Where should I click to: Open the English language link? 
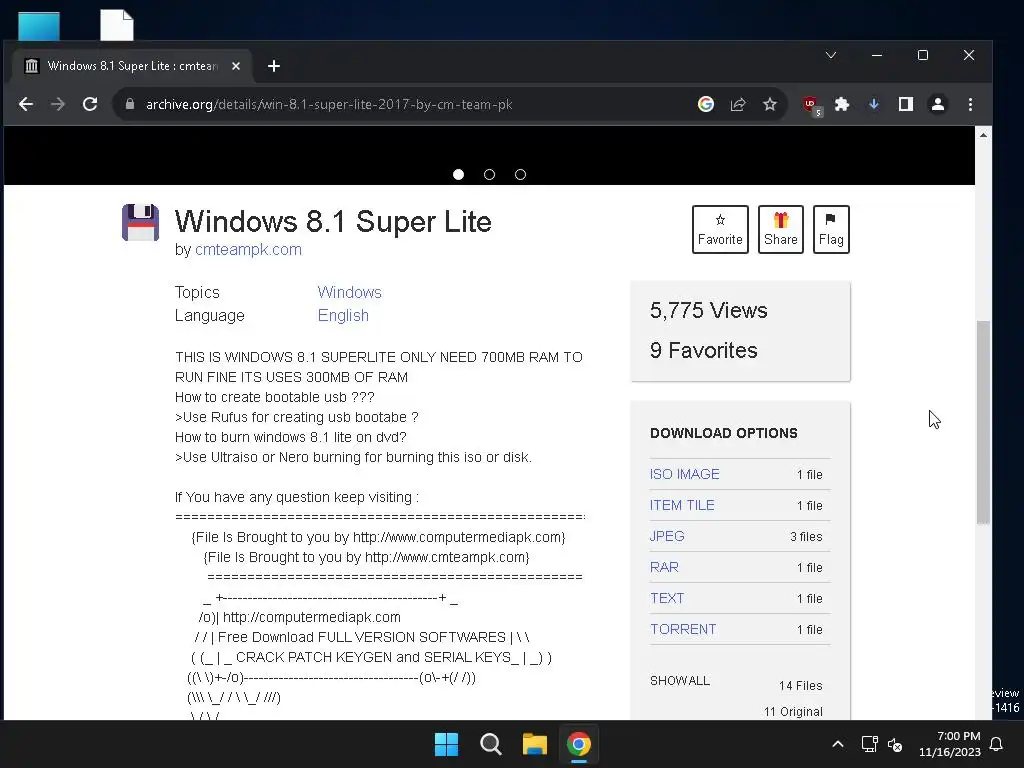point(343,315)
